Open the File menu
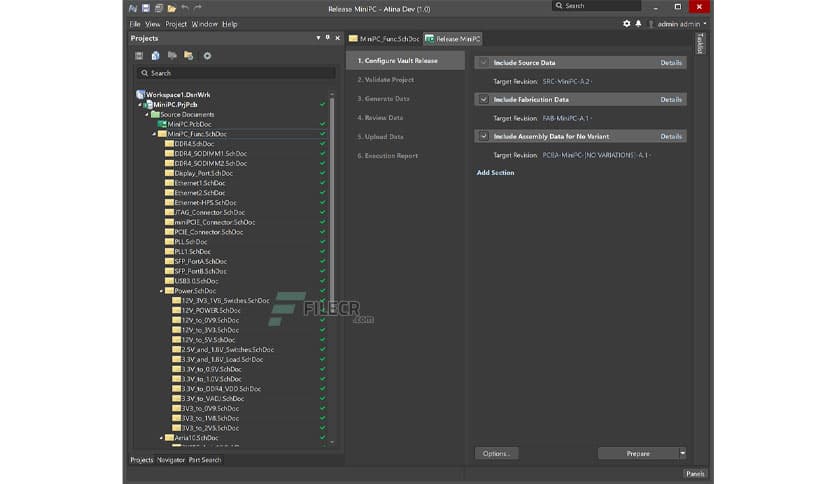The image size is (836, 484). (x=135, y=24)
